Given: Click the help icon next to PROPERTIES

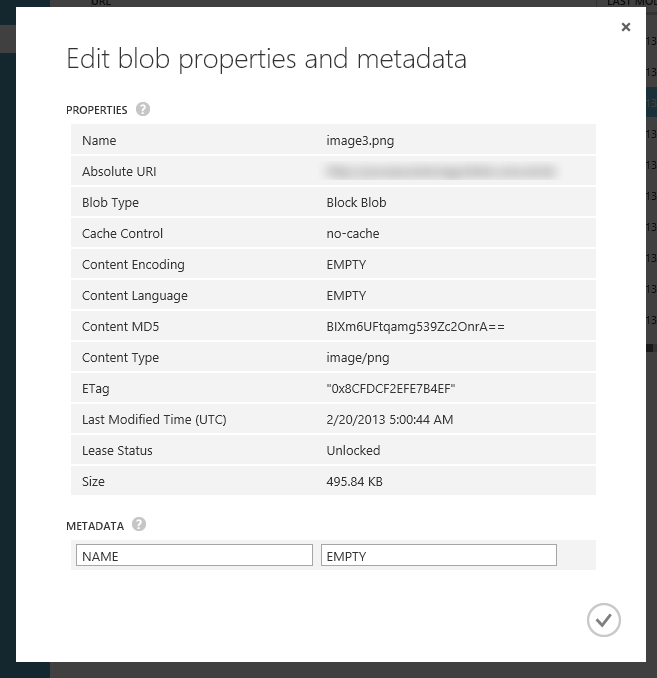Looking at the screenshot, I should tap(143, 109).
